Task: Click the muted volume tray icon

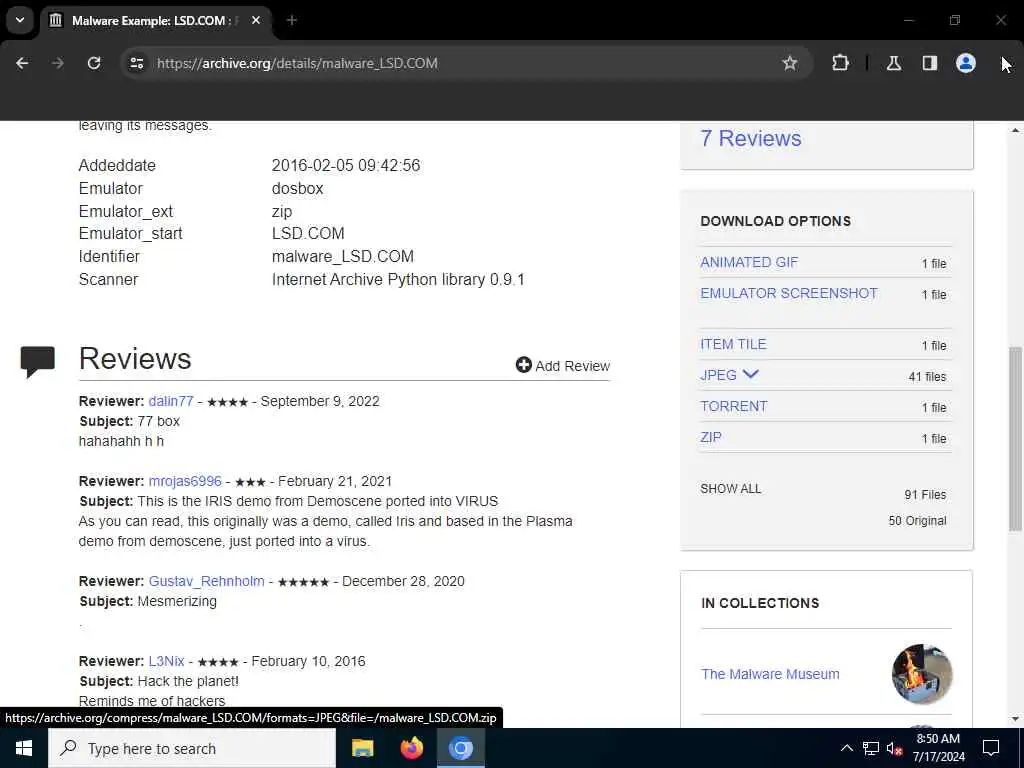Action: point(894,748)
